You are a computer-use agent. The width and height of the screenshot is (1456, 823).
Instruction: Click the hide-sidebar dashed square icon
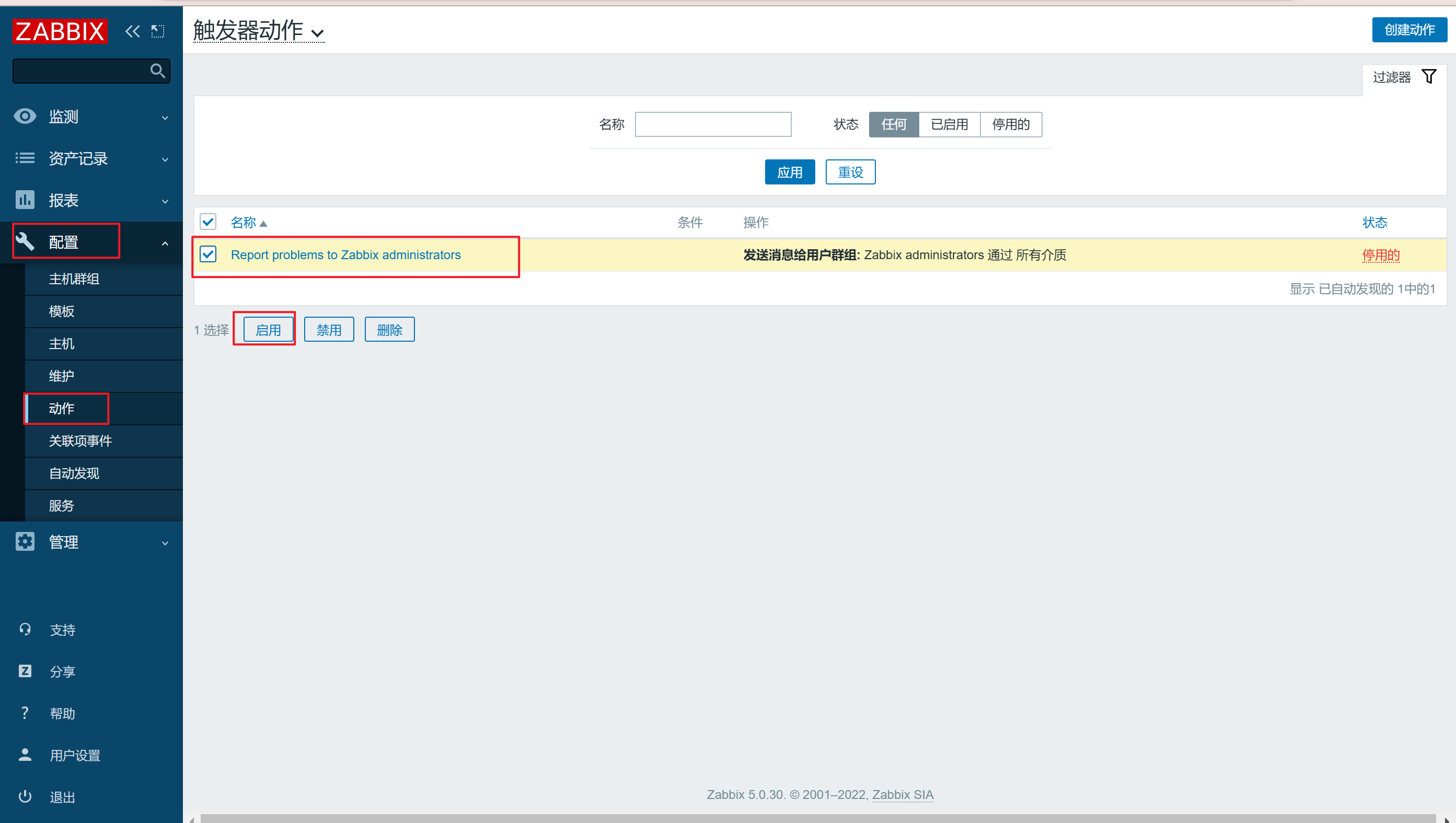(158, 31)
